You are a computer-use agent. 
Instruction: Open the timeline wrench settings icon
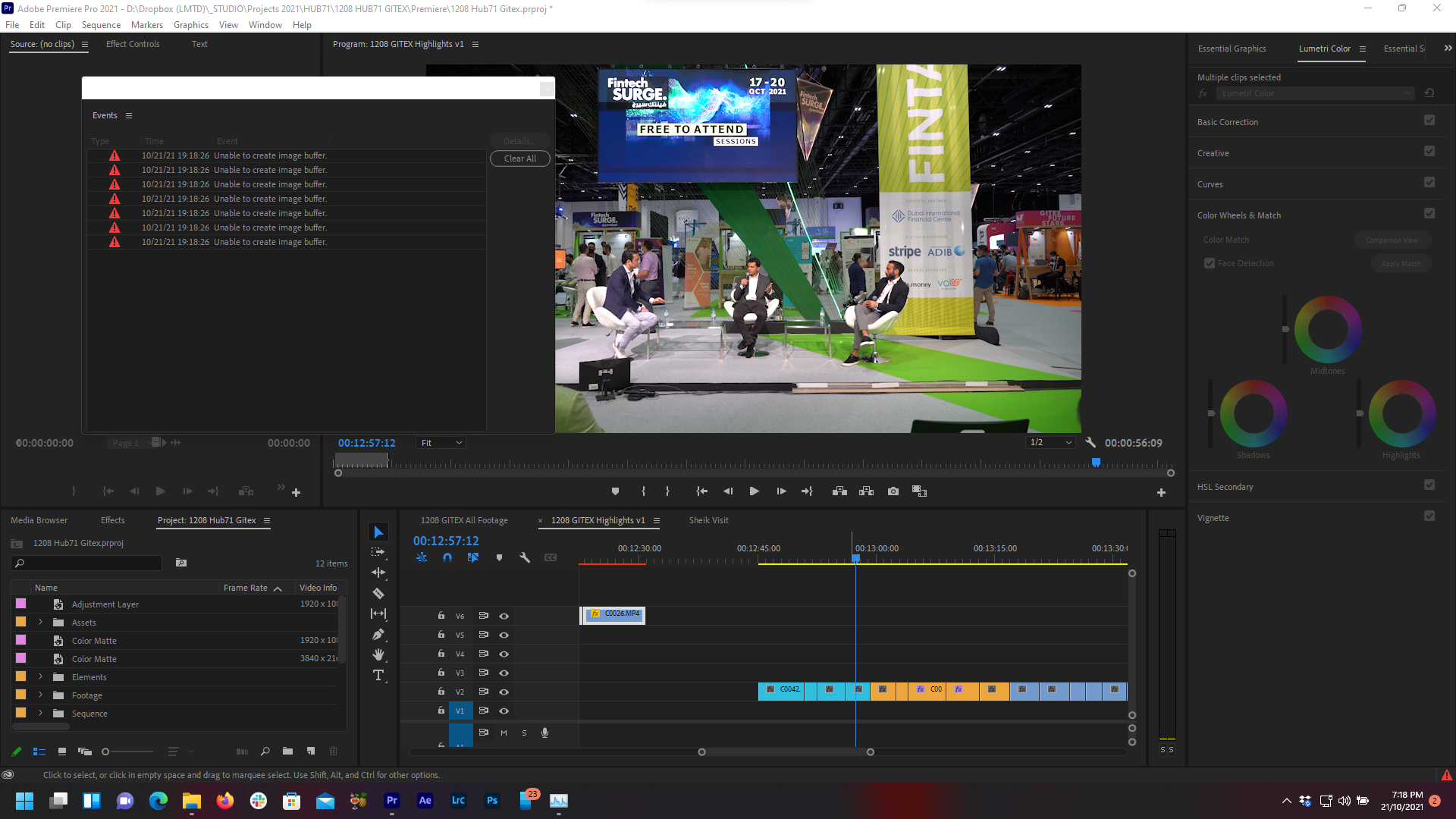click(x=525, y=557)
